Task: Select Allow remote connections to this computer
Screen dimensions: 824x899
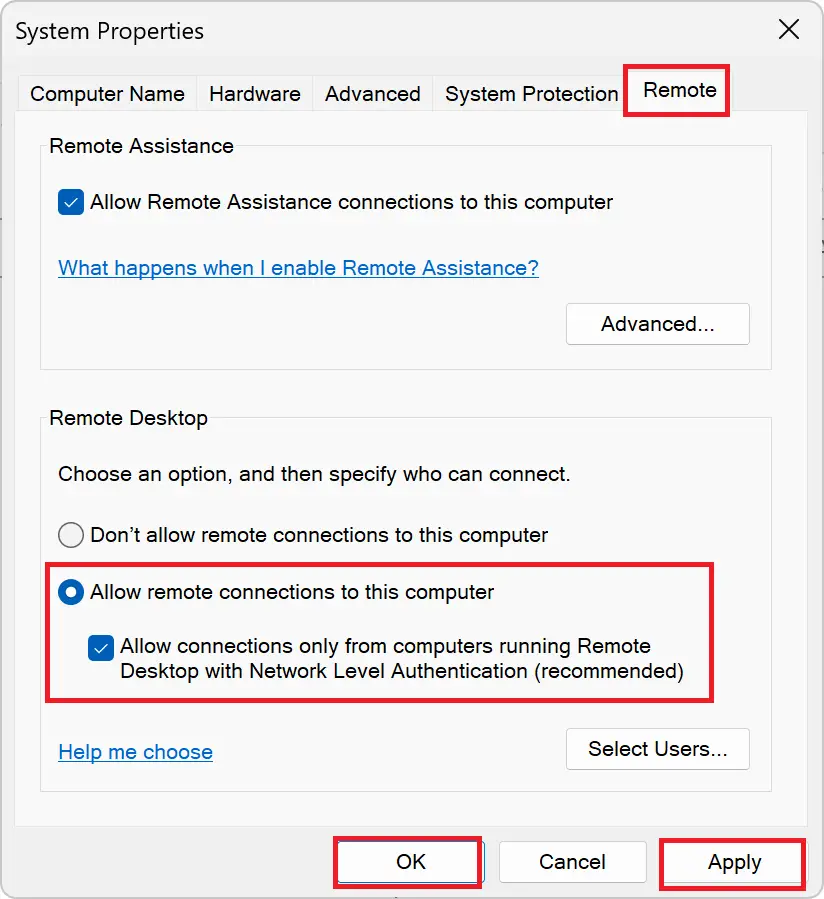Action: tap(70, 592)
